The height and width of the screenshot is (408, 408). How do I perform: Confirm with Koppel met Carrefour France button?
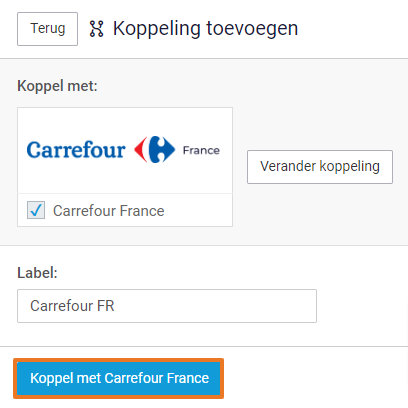[x=119, y=378]
